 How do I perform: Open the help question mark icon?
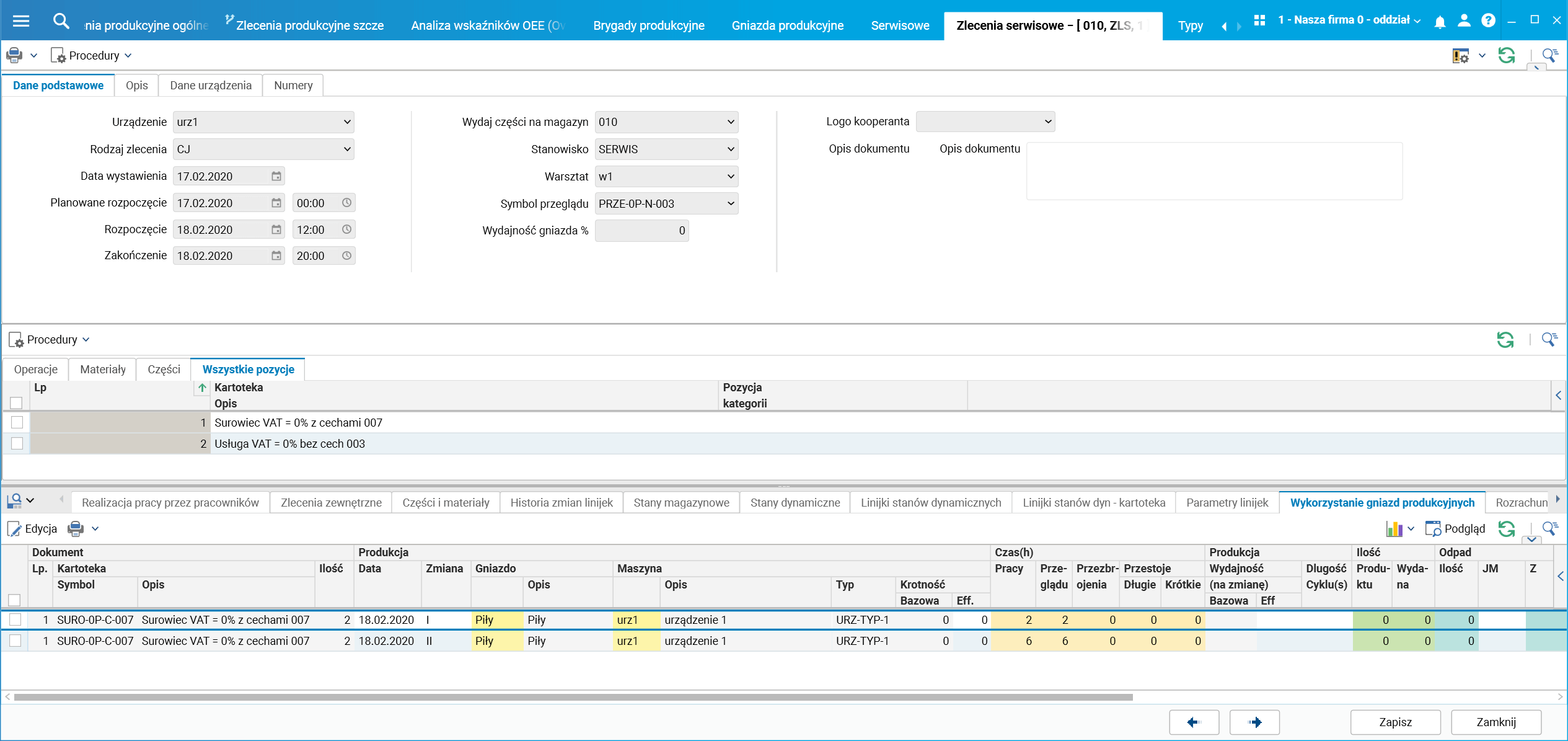[x=1488, y=20]
